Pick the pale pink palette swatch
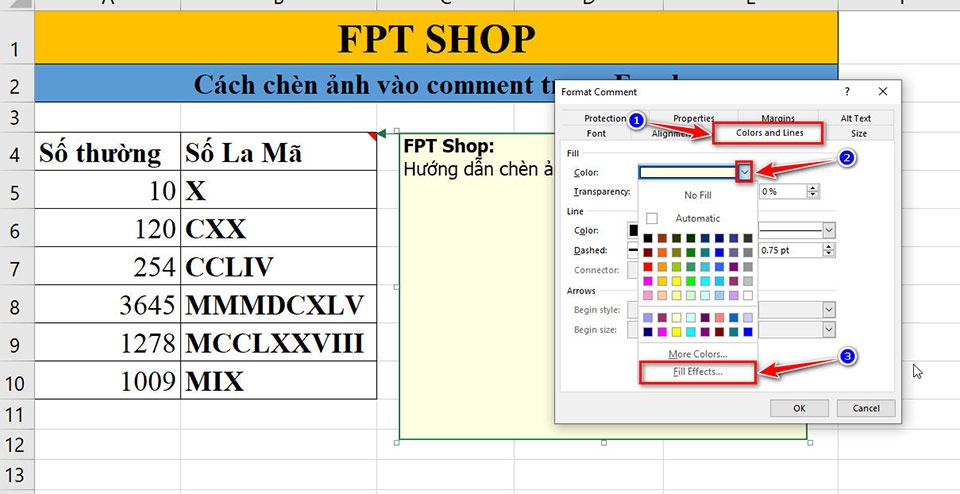Viewport: 960px width, 494px height. point(648,295)
